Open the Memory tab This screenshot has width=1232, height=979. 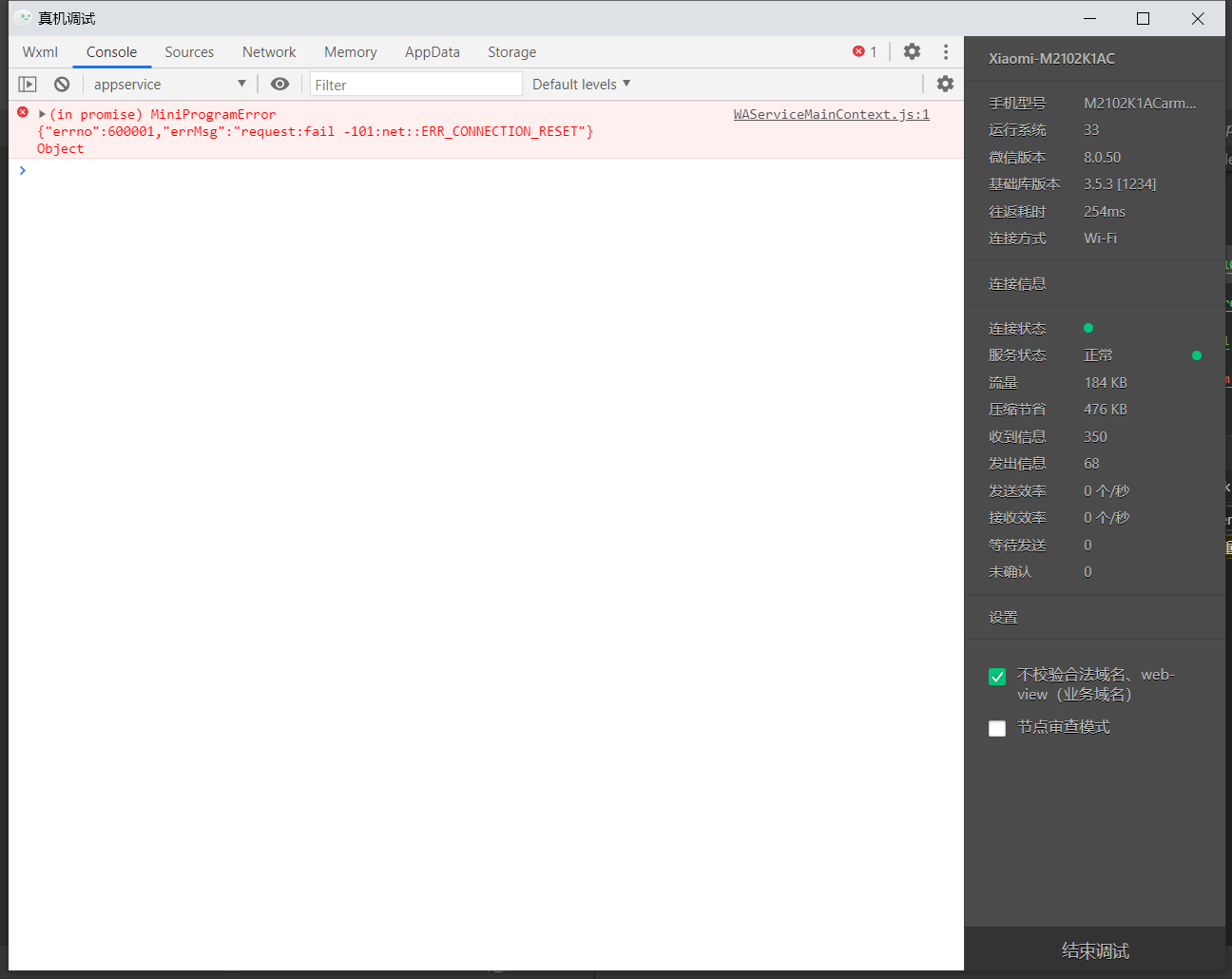tap(350, 52)
